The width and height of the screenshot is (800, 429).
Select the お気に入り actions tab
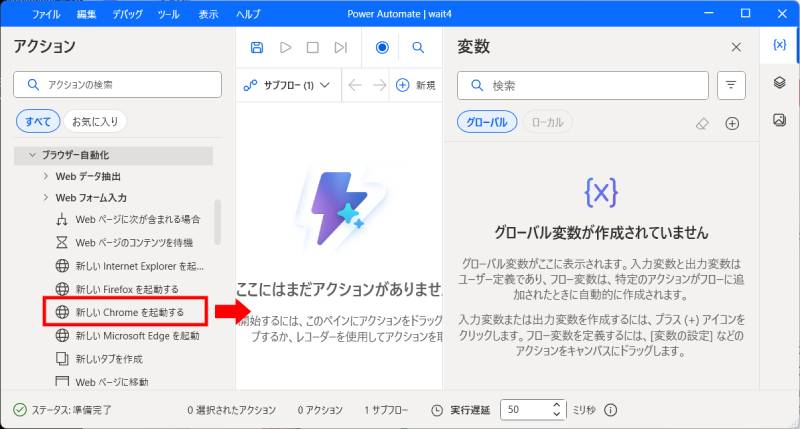point(95,121)
